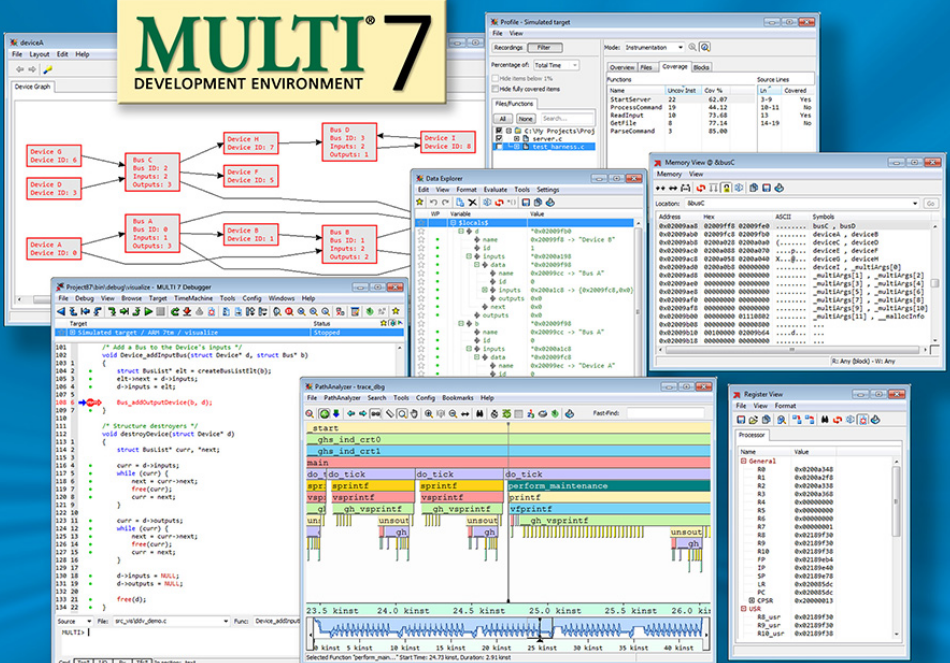Click the black X delete icon in Data Explorer
950x663 pixels.
click(x=473, y=202)
